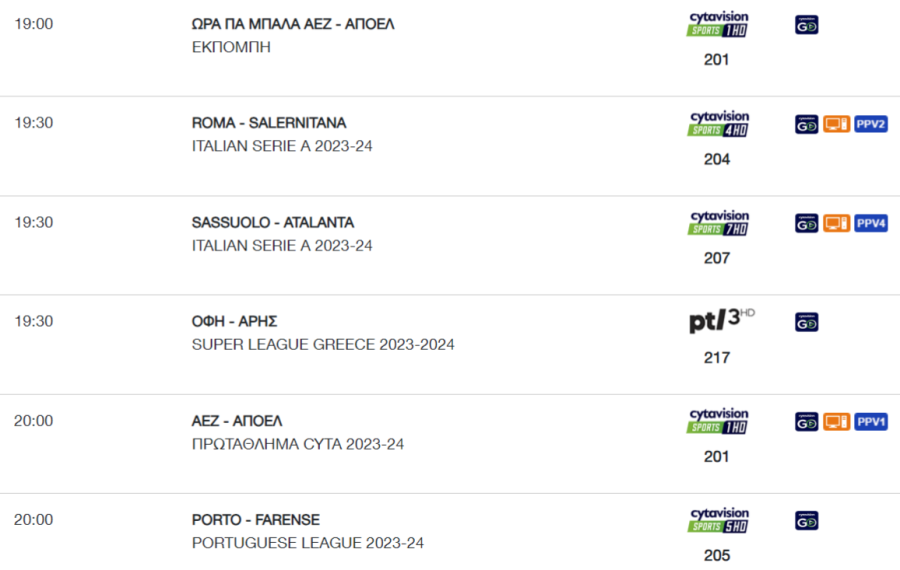Click the Cytavision Sports 5HD channel logo
Screen dimensions: 900x570
718,520
